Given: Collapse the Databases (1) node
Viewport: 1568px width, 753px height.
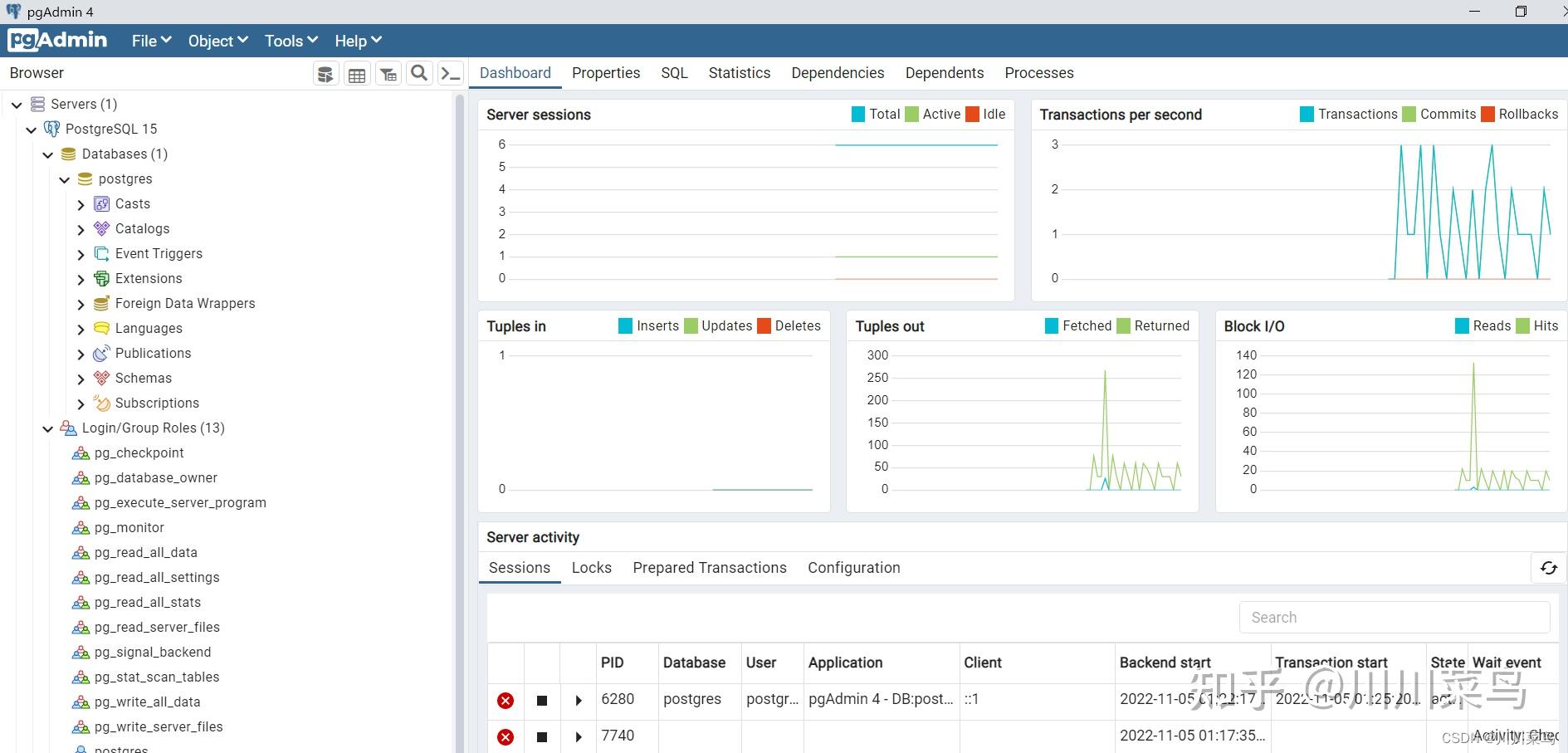Looking at the screenshot, I should tap(48, 154).
